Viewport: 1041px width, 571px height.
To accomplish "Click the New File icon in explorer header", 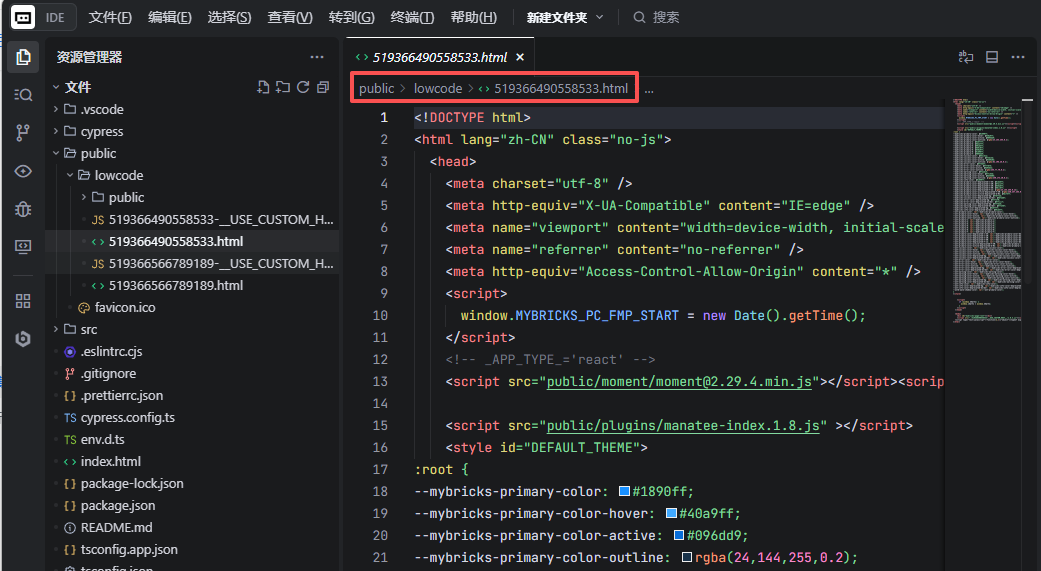I will (263, 87).
